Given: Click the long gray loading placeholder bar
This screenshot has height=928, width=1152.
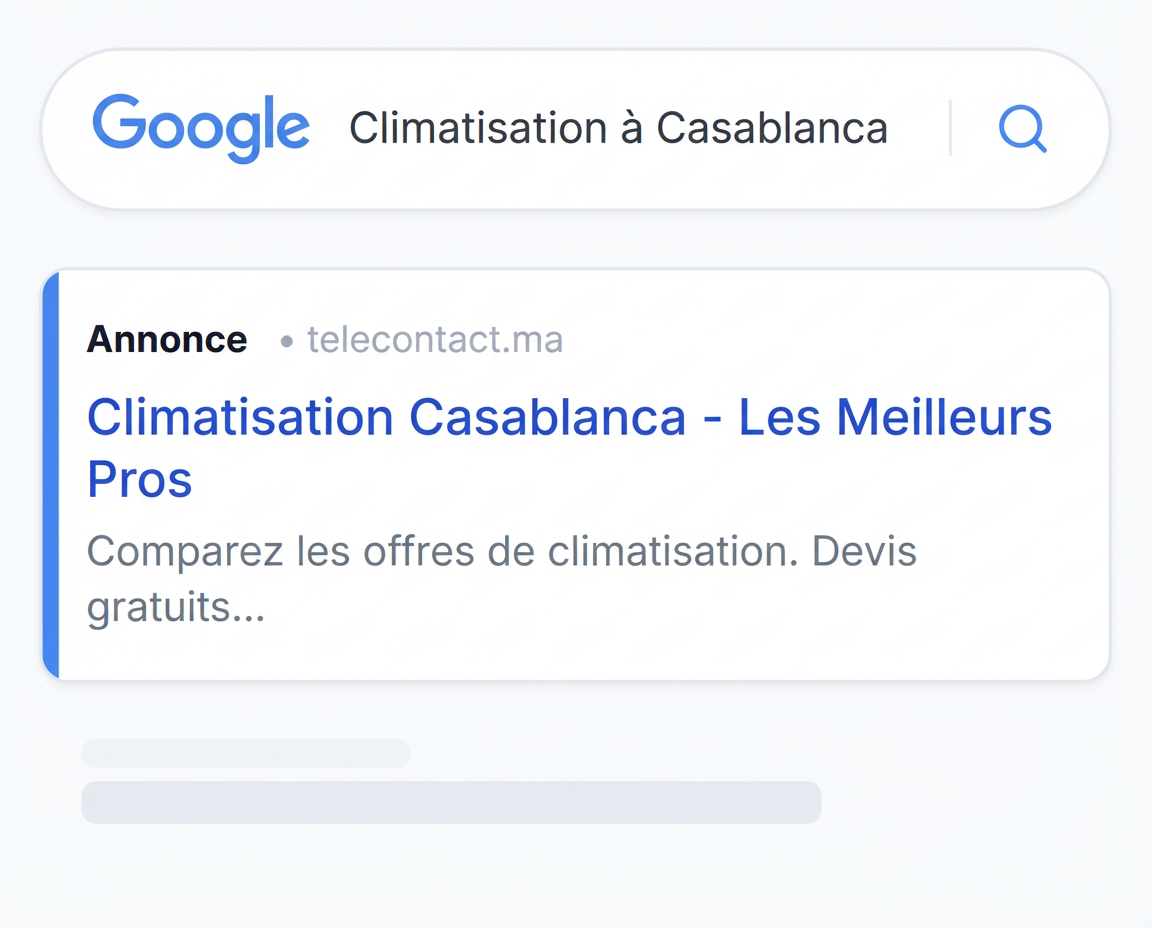Looking at the screenshot, I should tap(451, 803).
